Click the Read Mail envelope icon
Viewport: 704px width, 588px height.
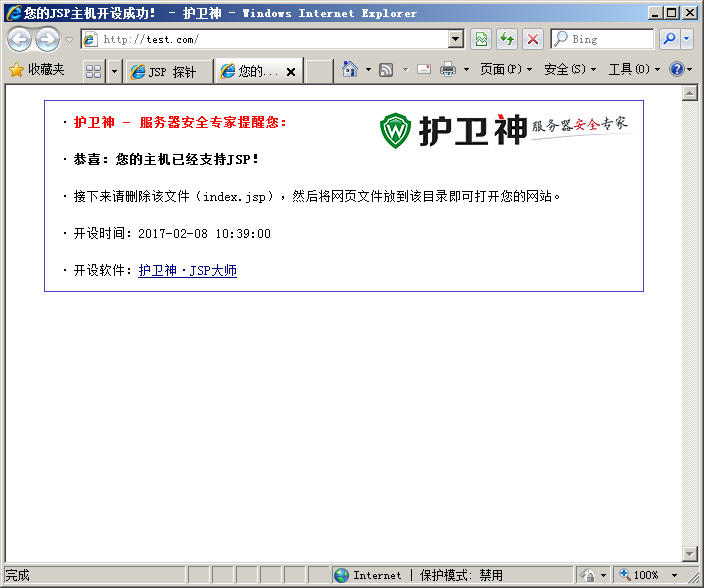pyautogui.click(x=424, y=70)
